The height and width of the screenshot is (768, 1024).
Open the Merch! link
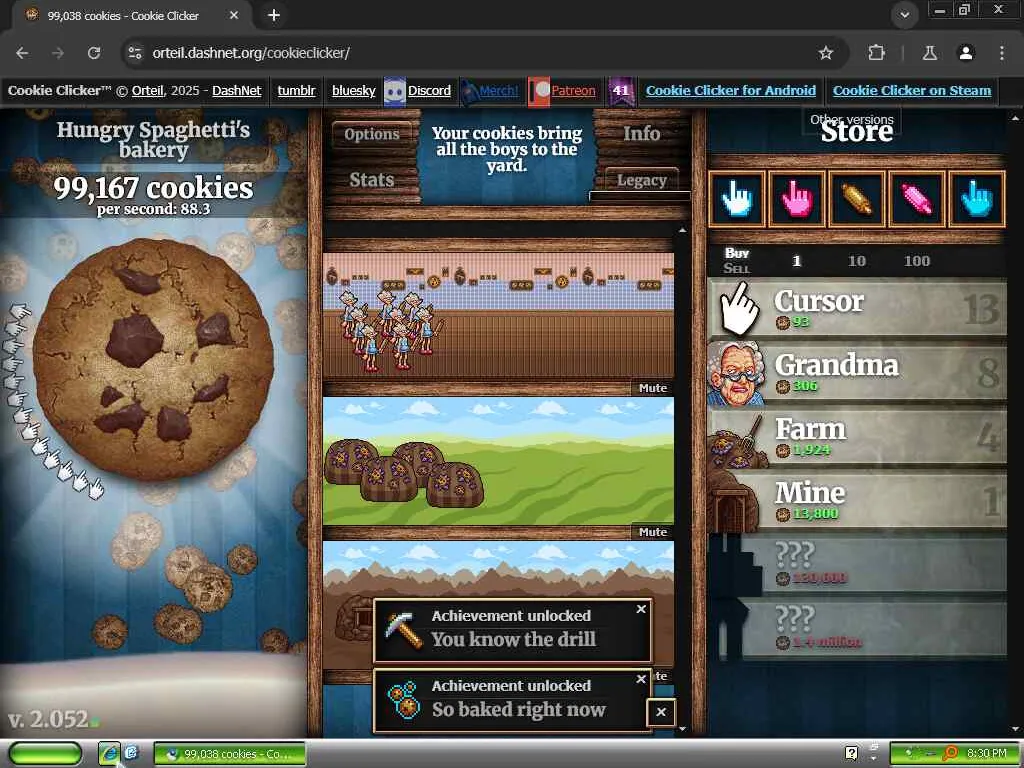(499, 91)
